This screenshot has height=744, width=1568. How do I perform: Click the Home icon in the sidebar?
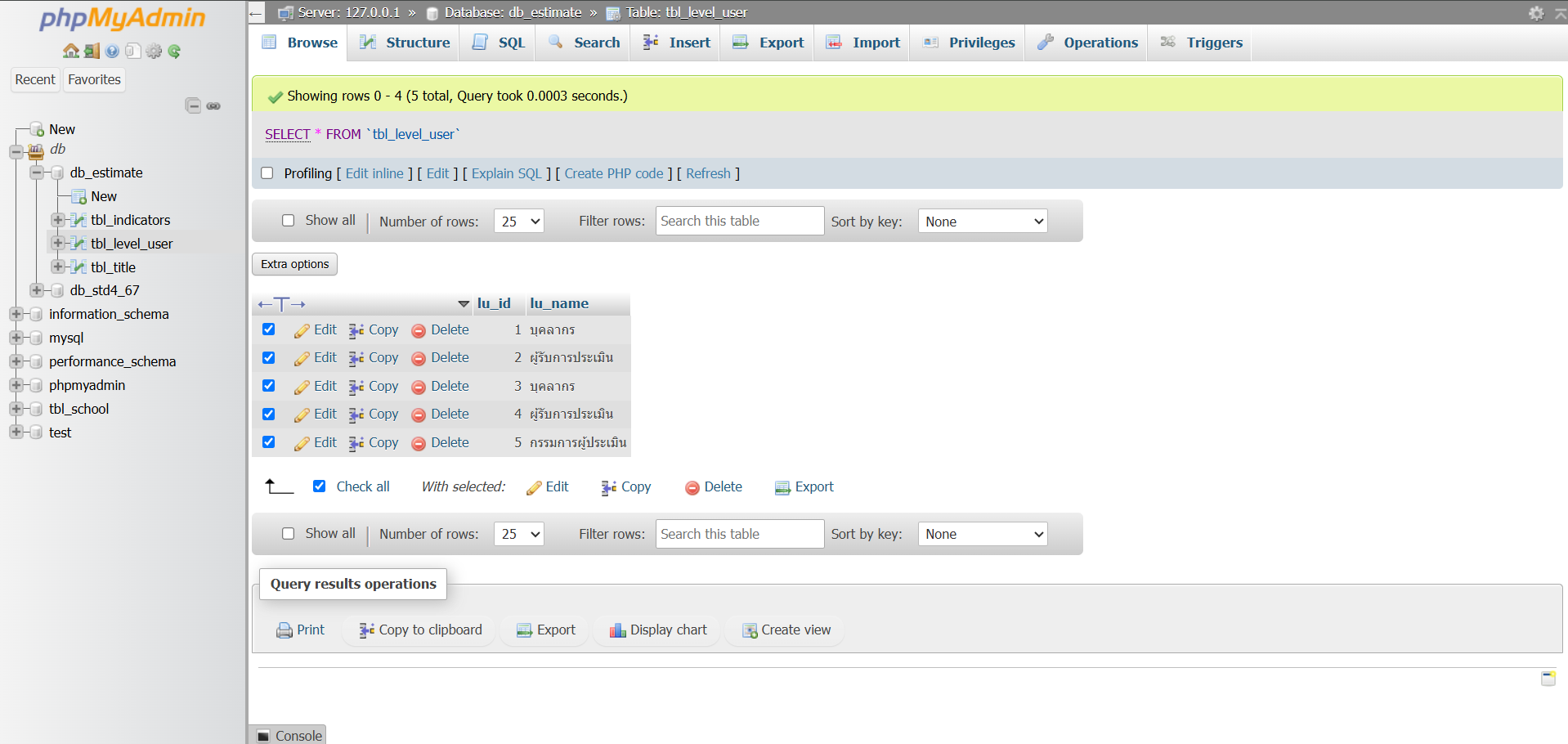[x=71, y=52]
